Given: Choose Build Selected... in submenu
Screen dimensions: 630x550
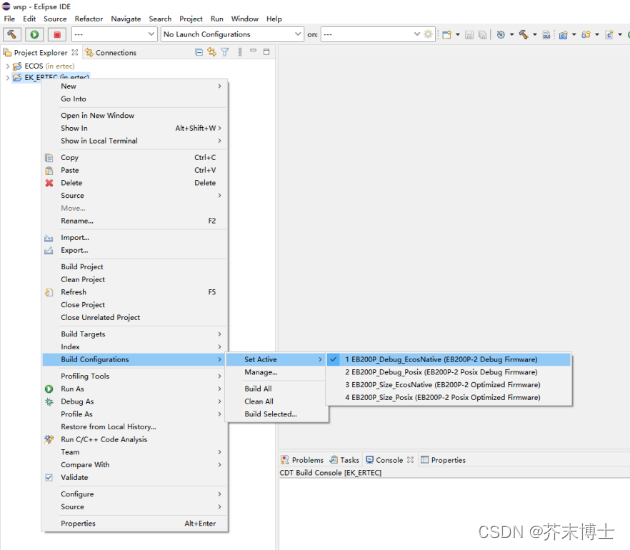Looking at the screenshot, I should tap(276, 414).
